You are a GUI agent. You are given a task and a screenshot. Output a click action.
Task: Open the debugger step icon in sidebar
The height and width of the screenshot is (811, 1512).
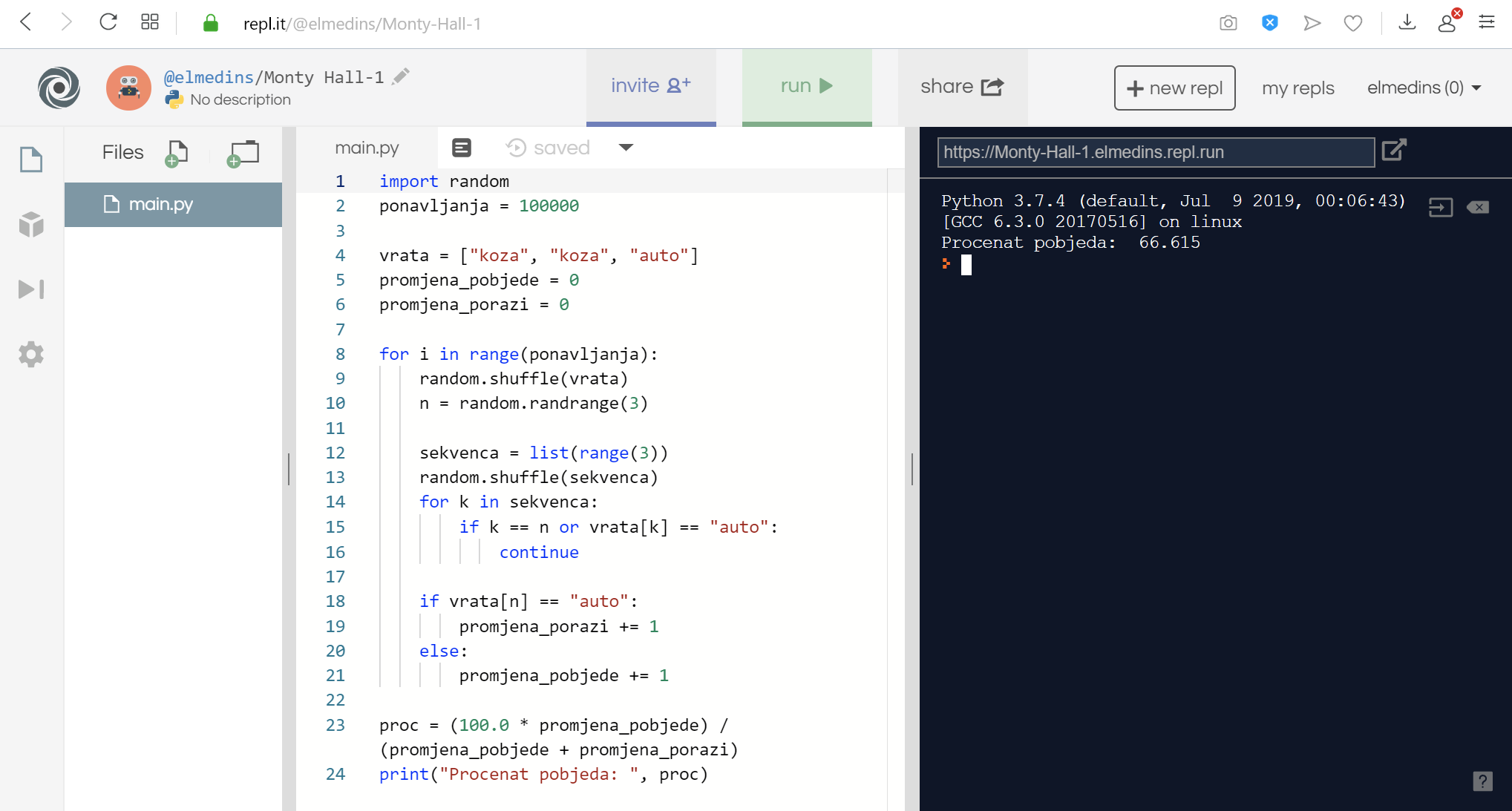pos(31,289)
